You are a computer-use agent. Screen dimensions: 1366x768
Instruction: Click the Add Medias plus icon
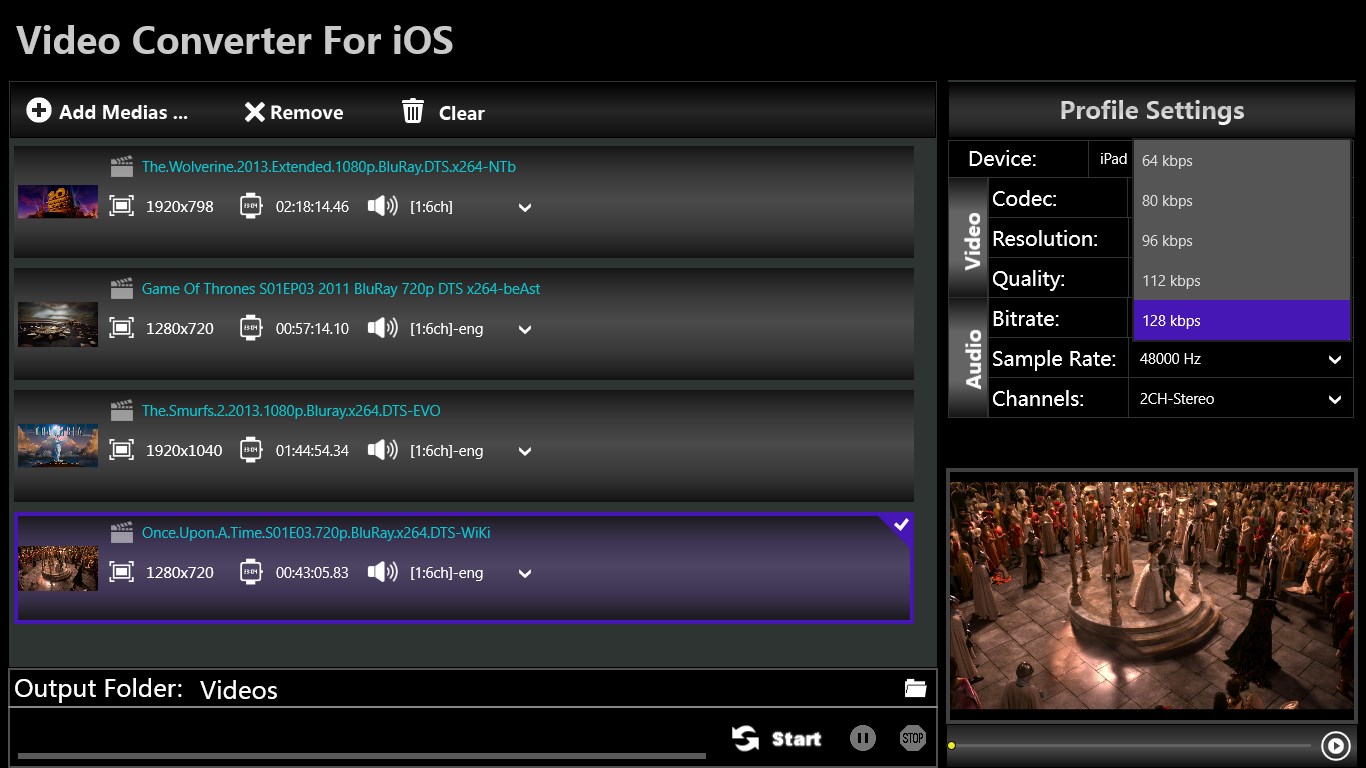[38, 111]
